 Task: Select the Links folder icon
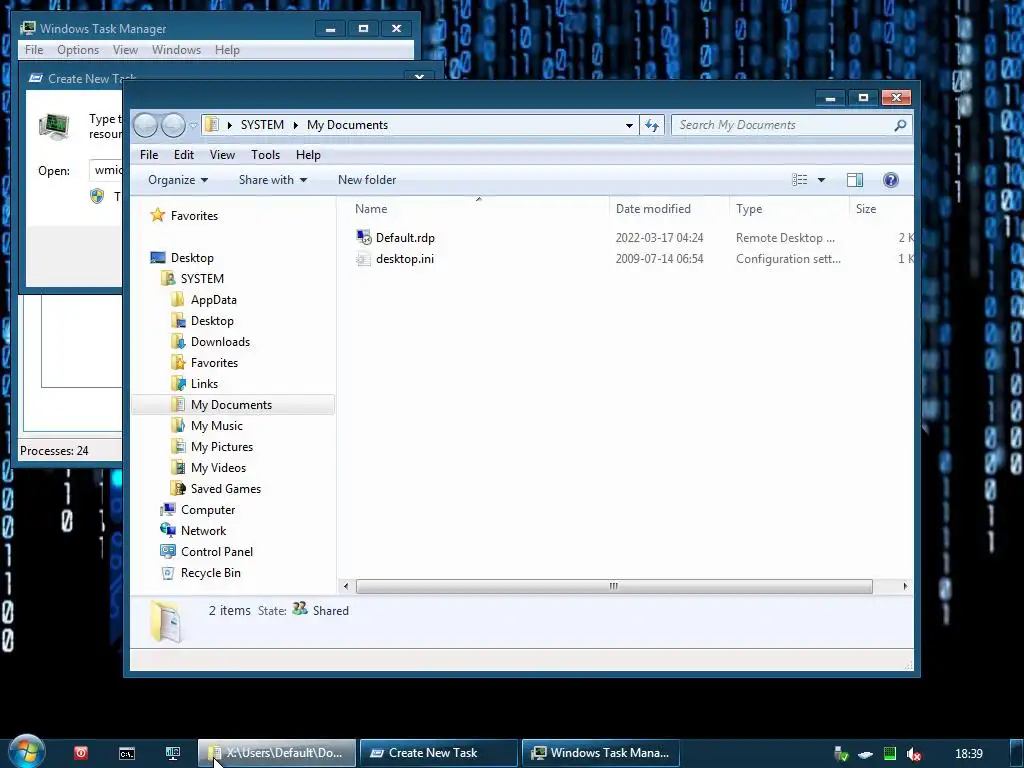tap(178, 383)
